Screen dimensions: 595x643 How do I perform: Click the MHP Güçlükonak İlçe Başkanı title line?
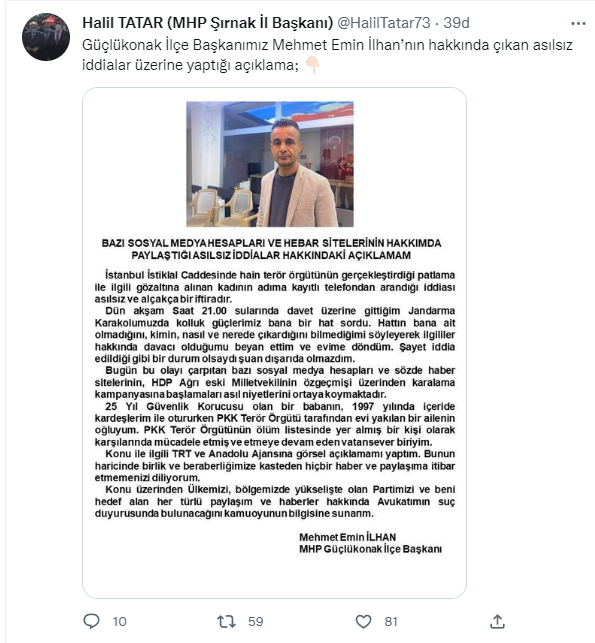371,549
